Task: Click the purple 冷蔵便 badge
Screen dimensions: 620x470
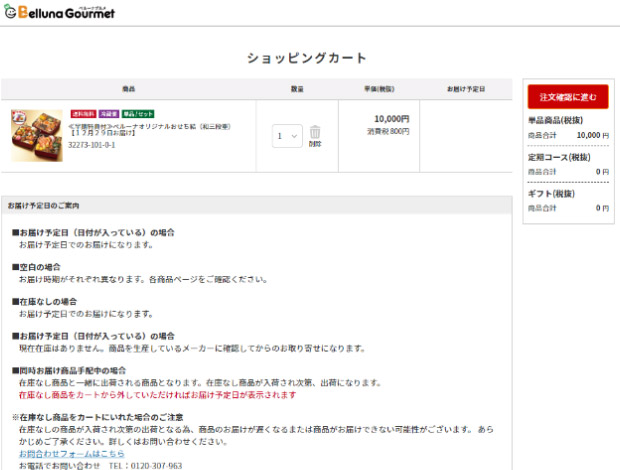Action: pos(108,114)
